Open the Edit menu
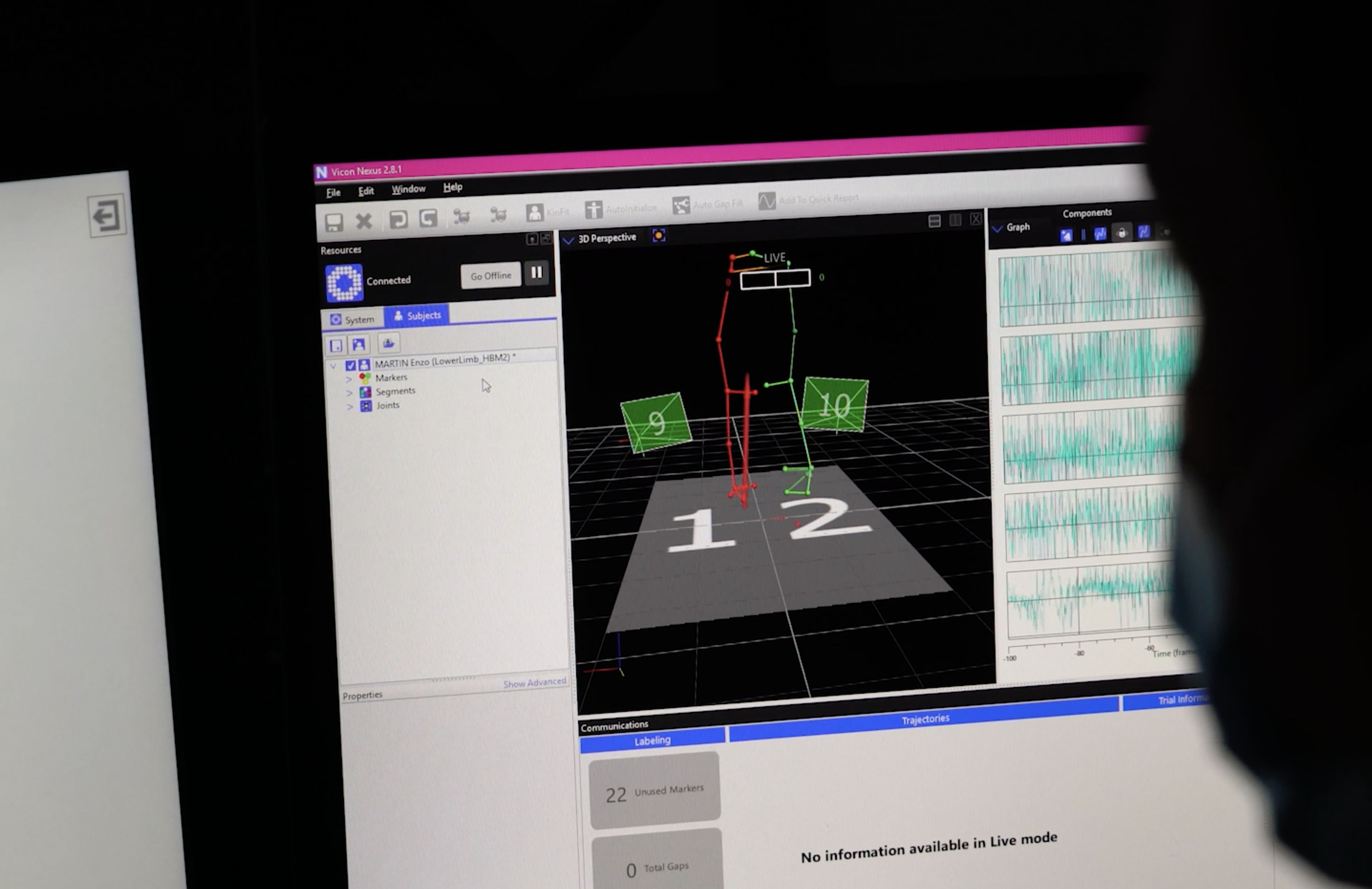Image resolution: width=1372 pixels, height=889 pixels. [x=366, y=191]
